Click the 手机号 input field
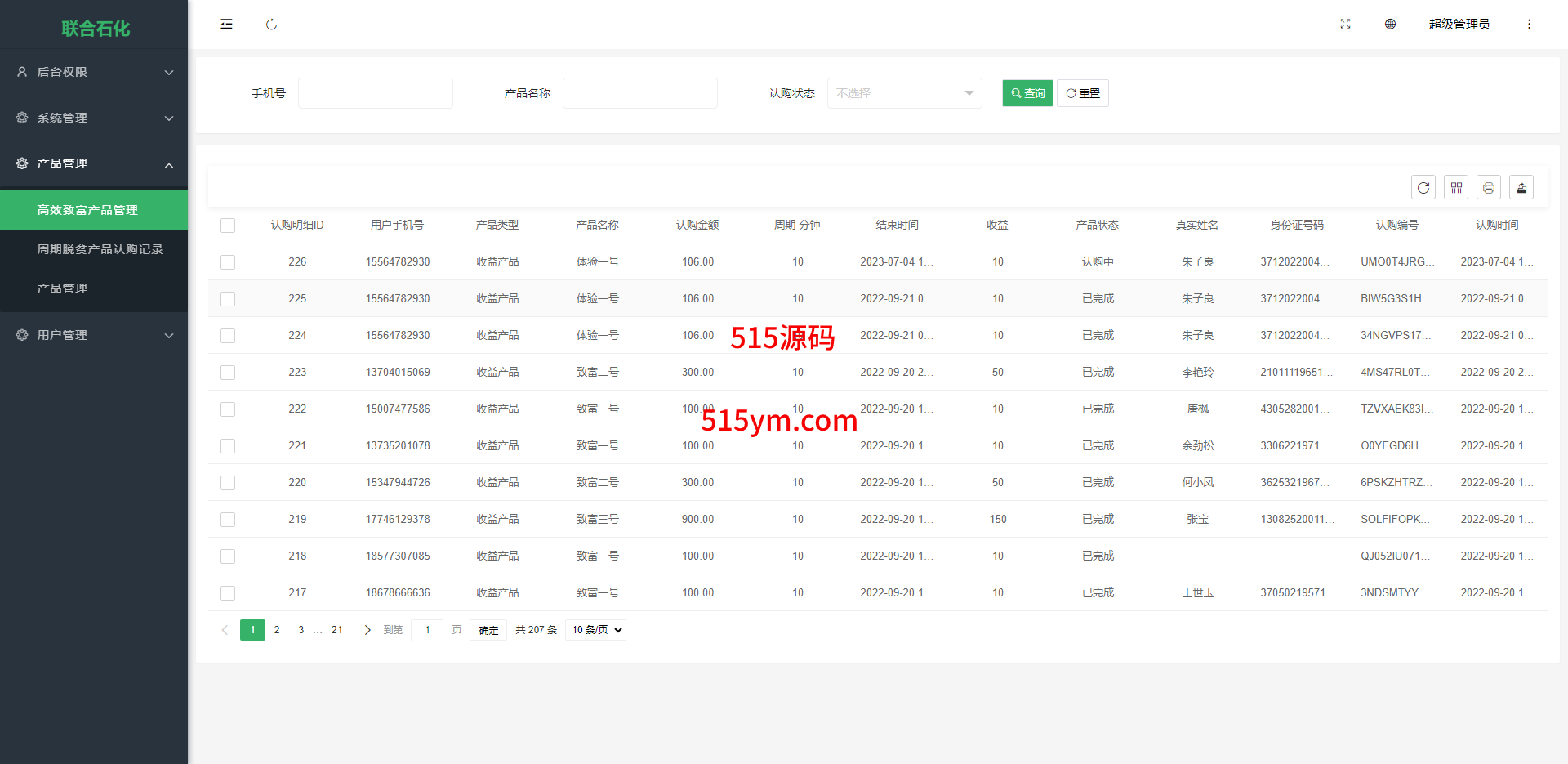Viewport: 1568px width, 764px height. point(376,93)
